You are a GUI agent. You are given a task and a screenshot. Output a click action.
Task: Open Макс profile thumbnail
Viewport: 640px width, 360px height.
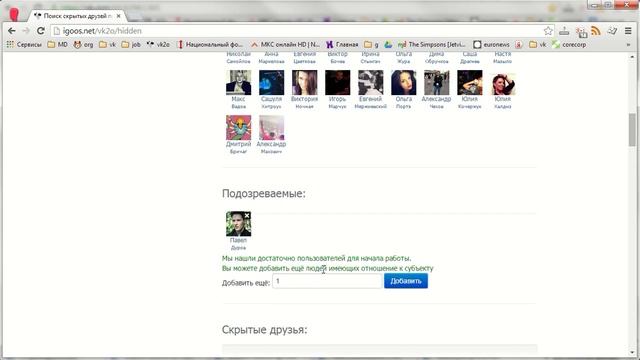click(x=238, y=82)
